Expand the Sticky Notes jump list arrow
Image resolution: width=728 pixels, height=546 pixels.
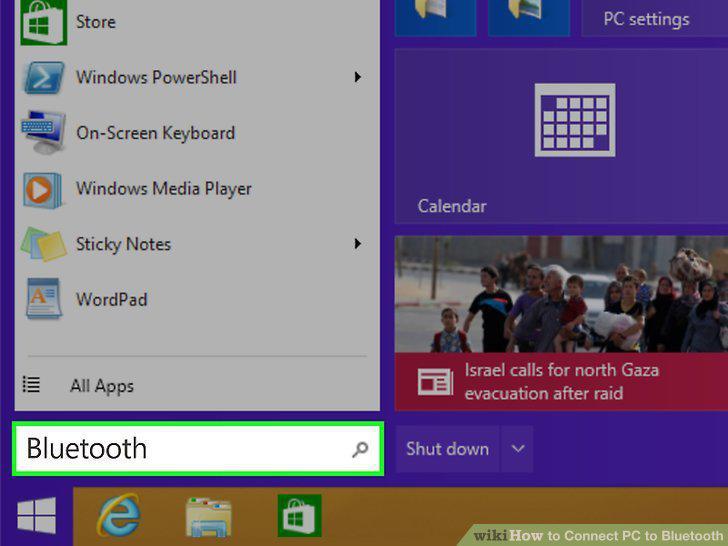coord(358,244)
